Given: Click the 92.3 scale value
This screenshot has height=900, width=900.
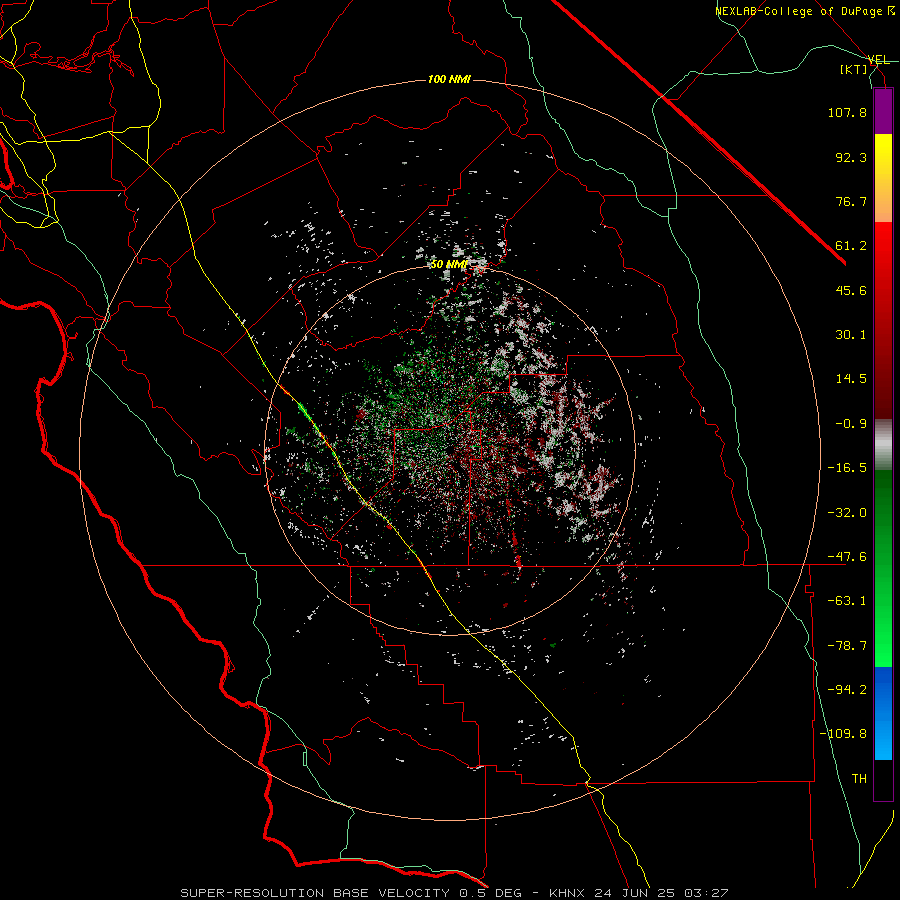Looking at the screenshot, I should (x=851, y=157).
